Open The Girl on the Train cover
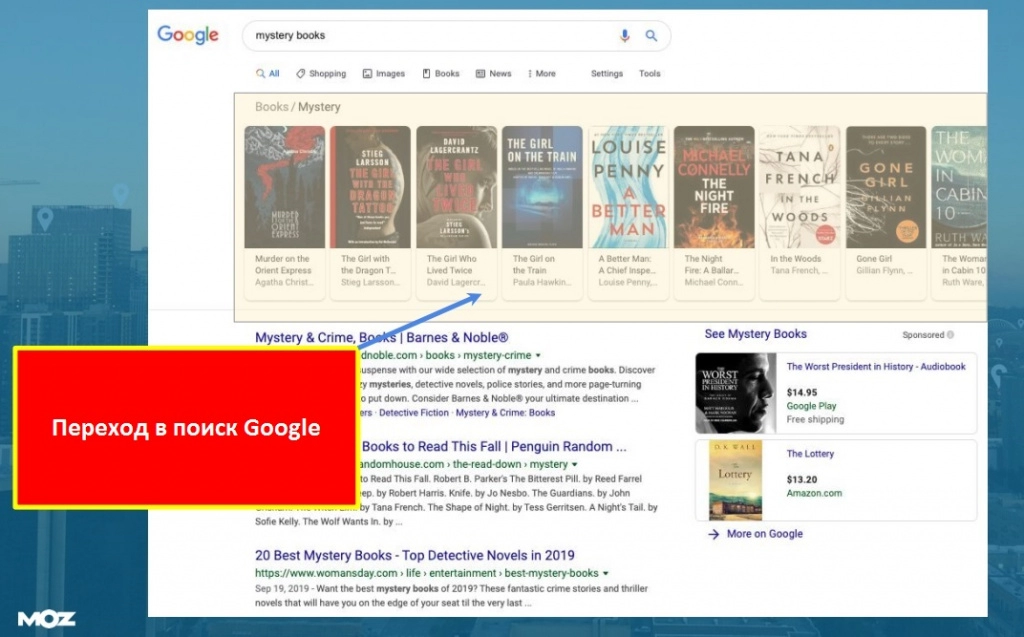 542,187
